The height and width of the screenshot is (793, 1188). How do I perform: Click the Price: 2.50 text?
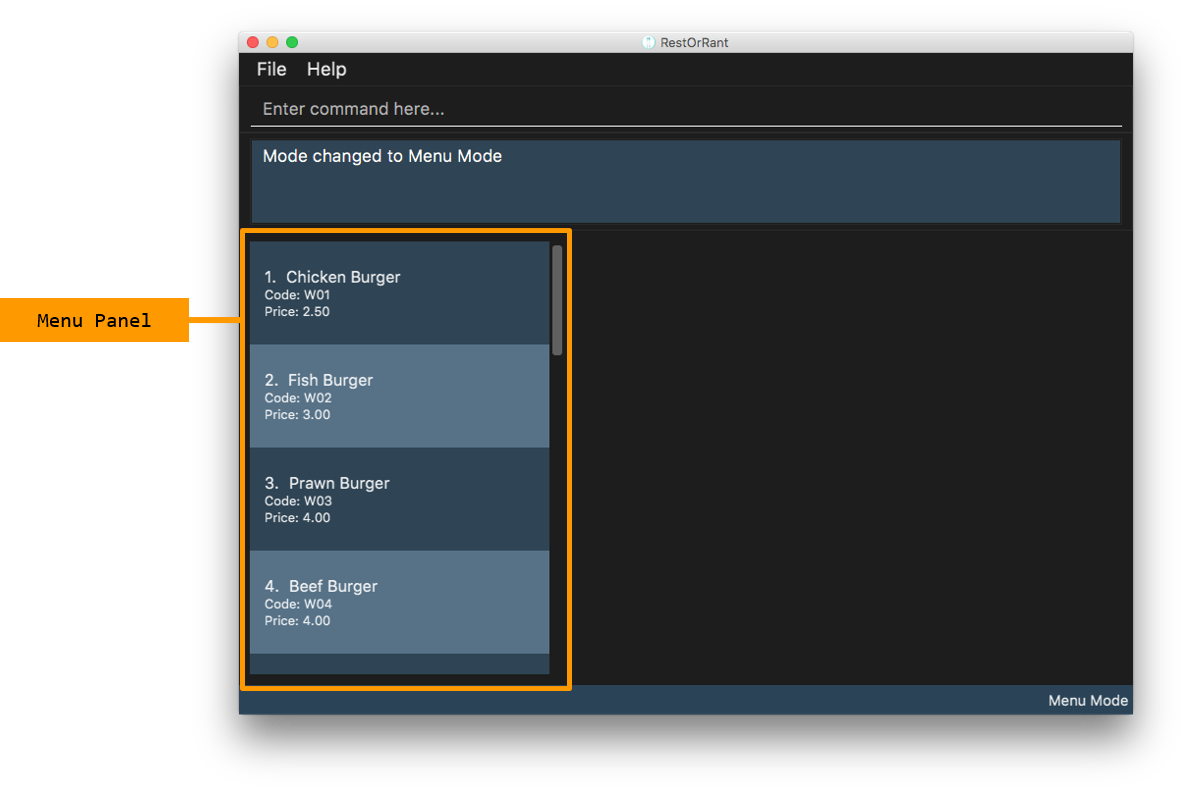click(x=297, y=311)
